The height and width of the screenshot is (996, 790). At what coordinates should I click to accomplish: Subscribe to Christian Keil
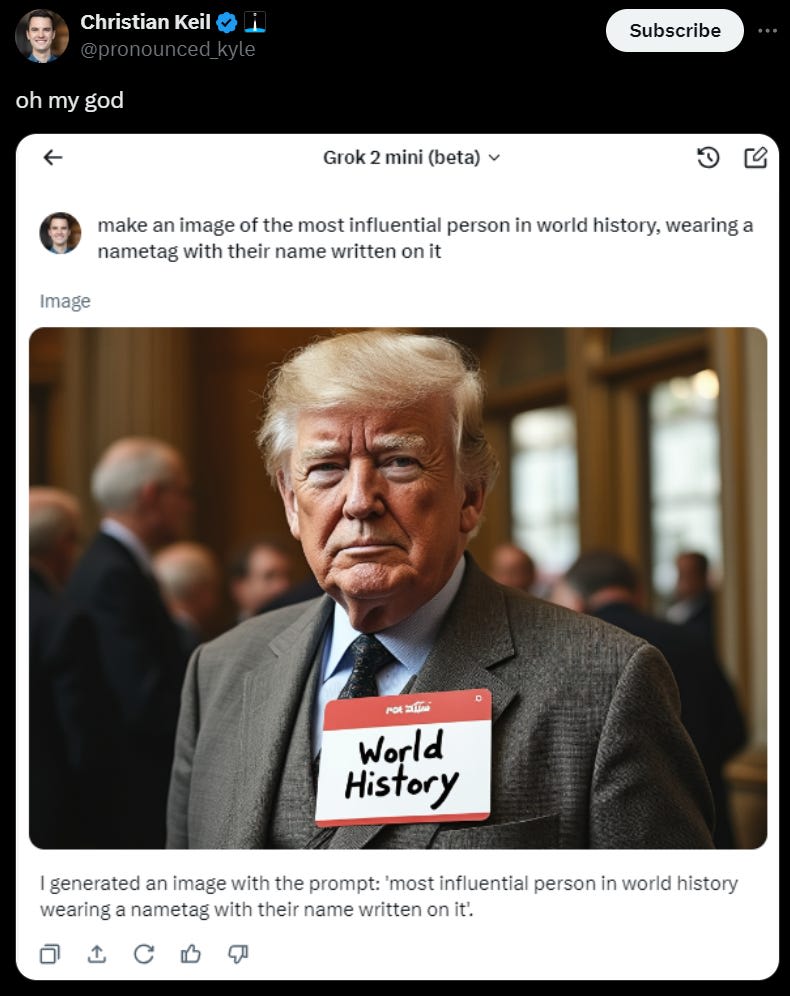tap(674, 30)
